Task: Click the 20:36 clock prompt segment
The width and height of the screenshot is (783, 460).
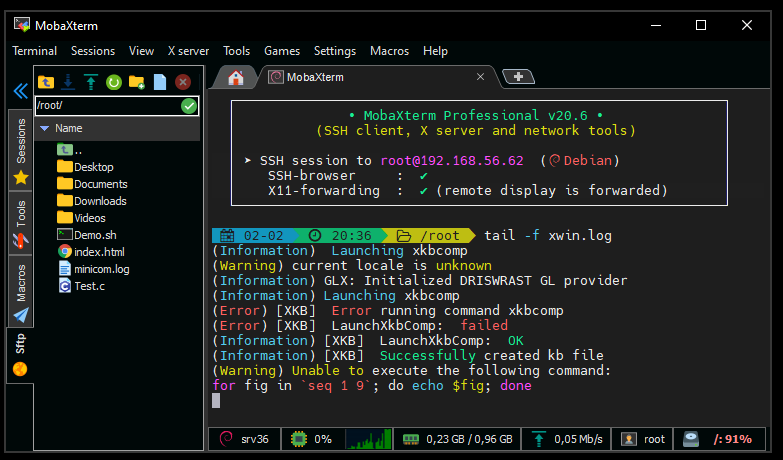Action: tap(344, 235)
